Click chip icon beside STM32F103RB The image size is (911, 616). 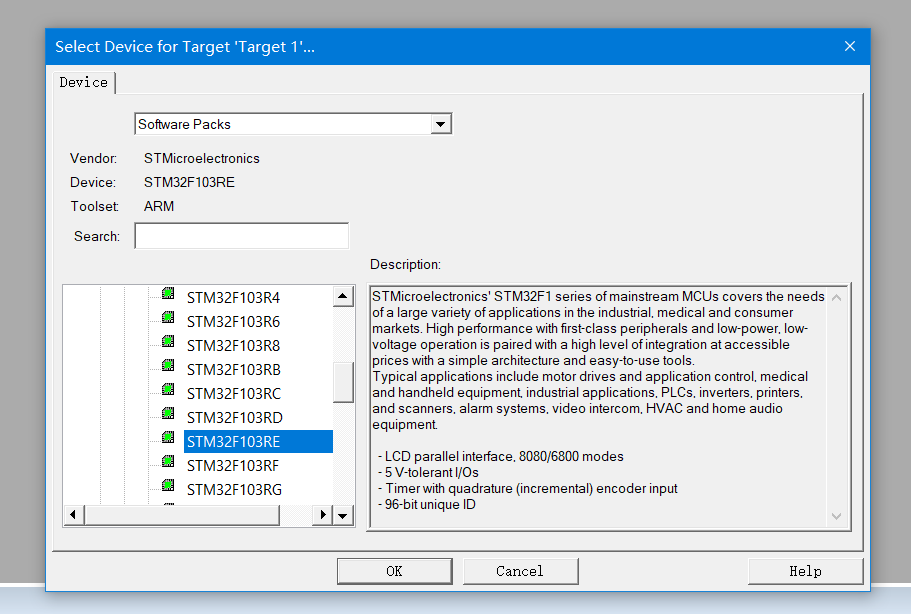coord(168,366)
